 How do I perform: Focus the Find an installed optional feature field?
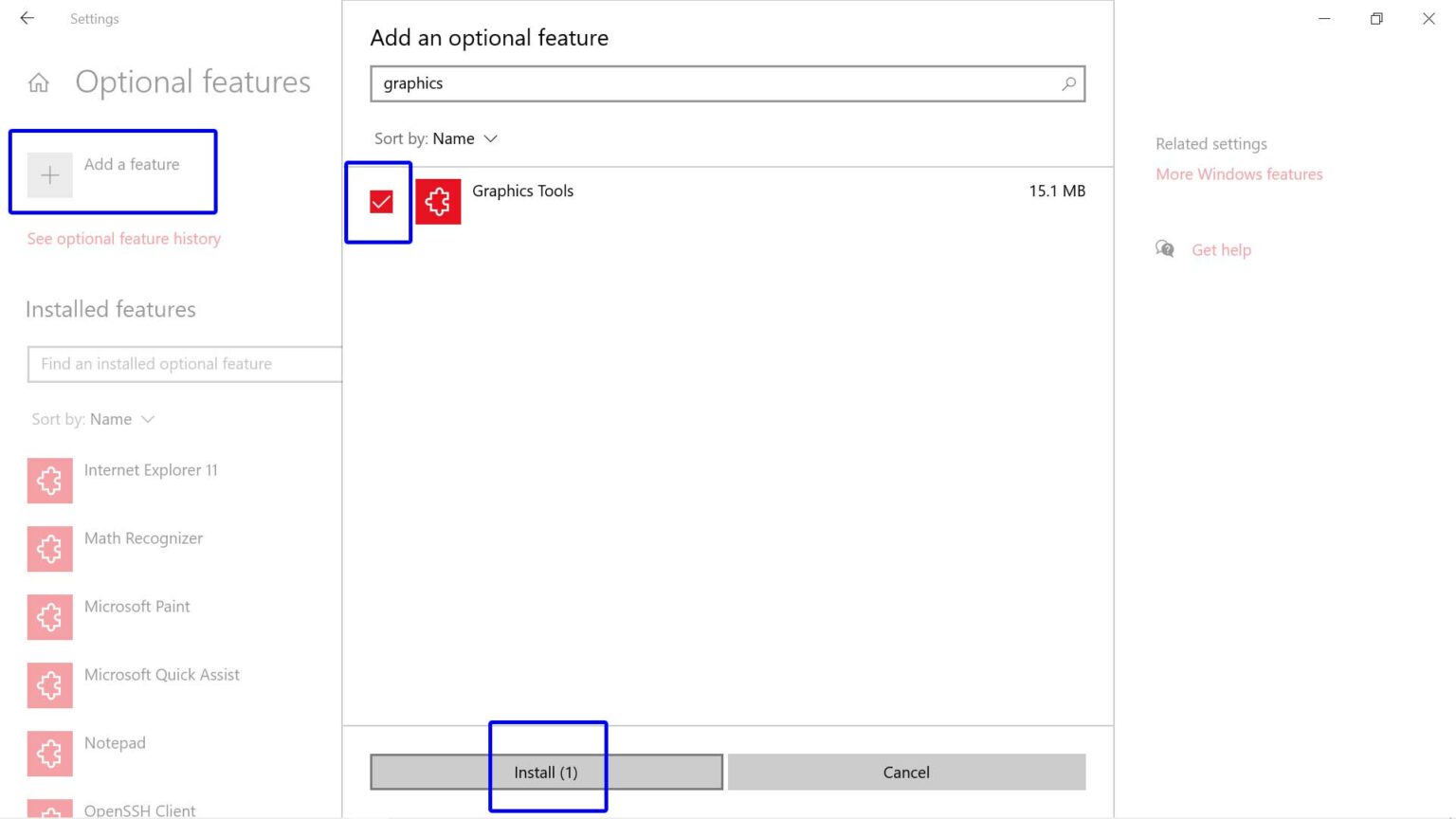click(x=185, y=364)
